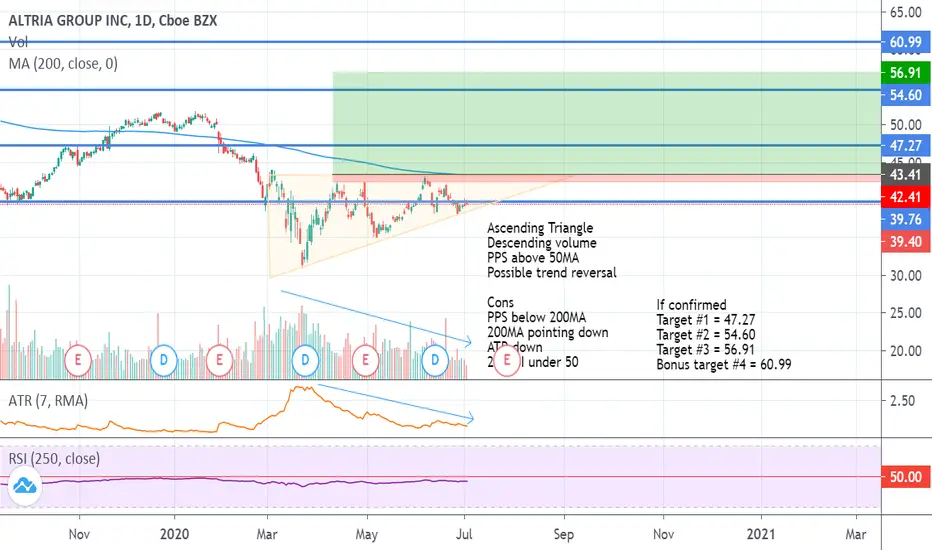Open the dividend D marker before 2020
Image resolution: width=932 pixels, height=550 pixels.
point(163,360)
